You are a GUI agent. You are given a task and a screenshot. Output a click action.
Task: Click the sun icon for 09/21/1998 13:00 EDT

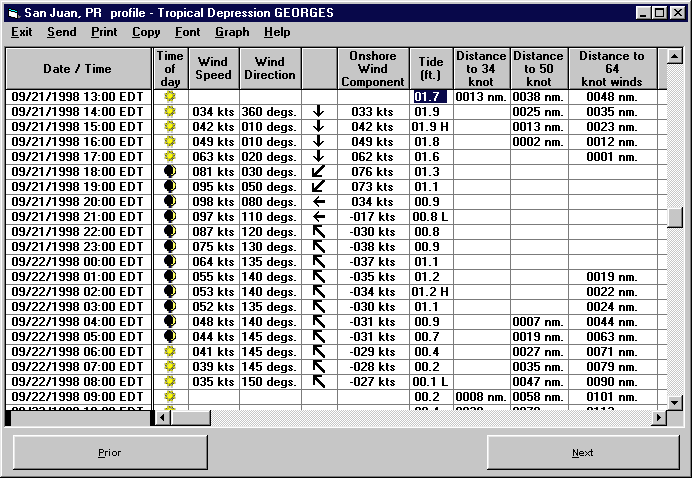(x=170, y=97)
